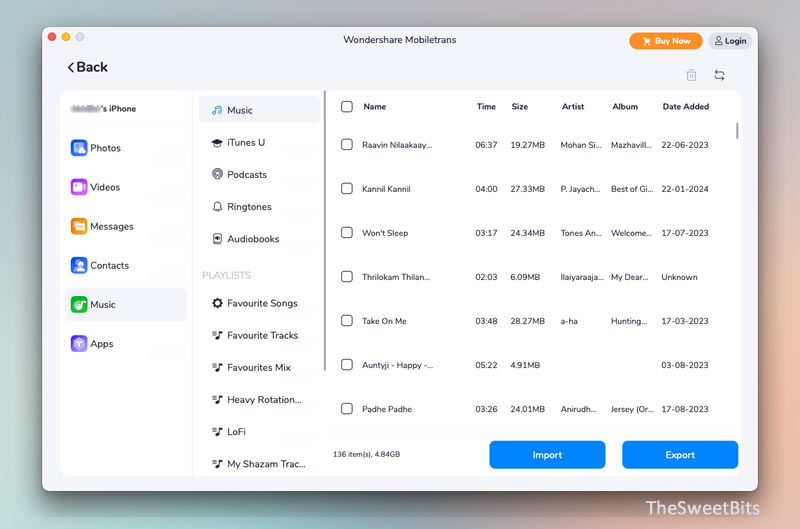This screenshot has height=529, width=800.
Task: Click the trash delete icon
Action: pos(691,75)
